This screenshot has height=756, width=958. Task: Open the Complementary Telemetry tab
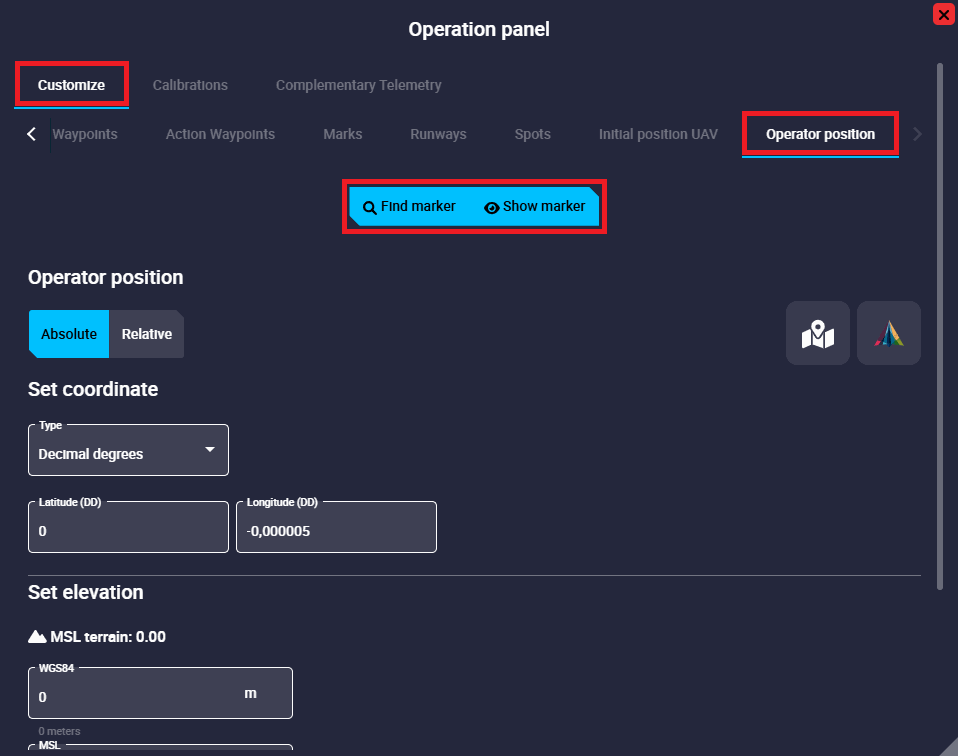click(358, 85)
